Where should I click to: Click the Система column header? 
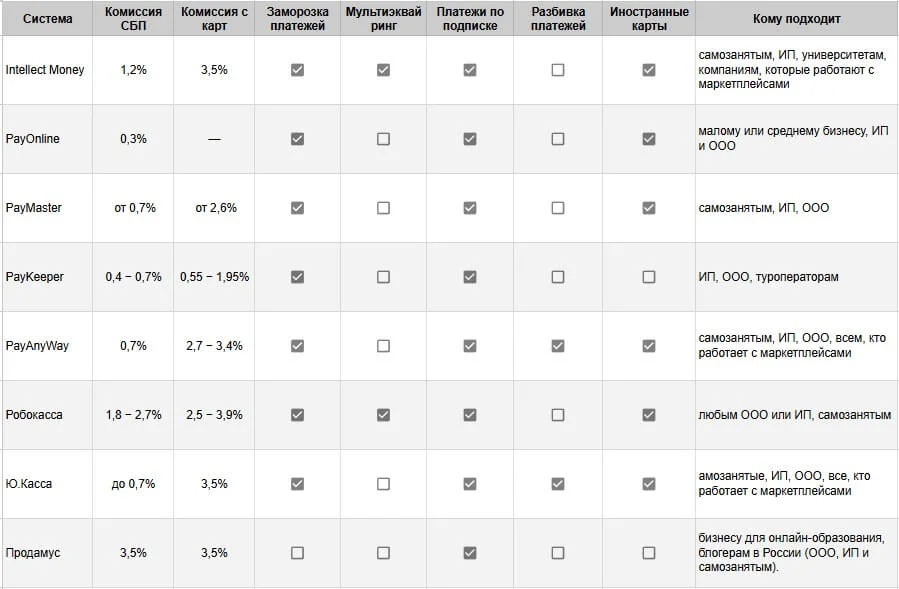coord(47,19)
